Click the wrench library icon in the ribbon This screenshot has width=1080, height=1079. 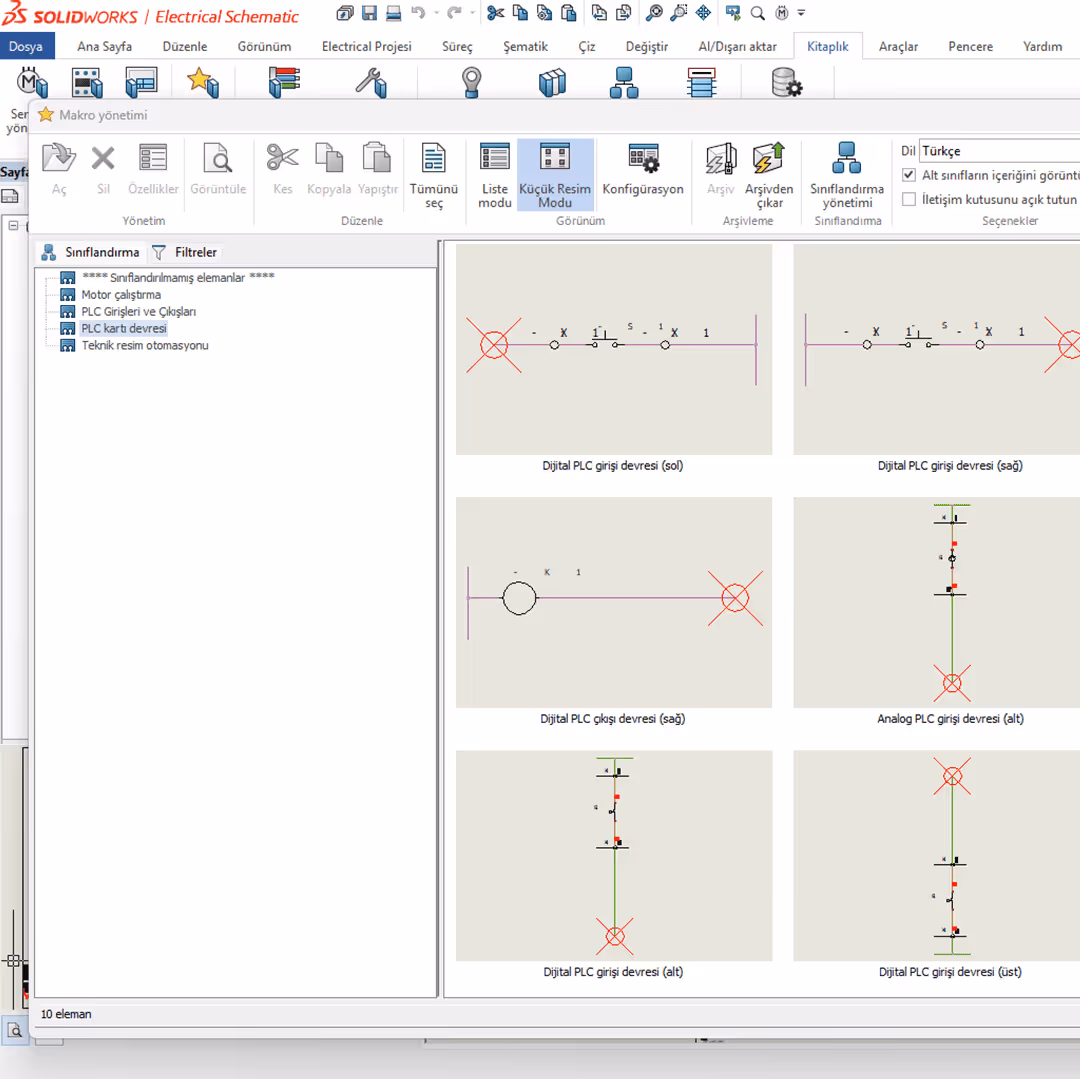pyautogui.click(x=371, y=83)
